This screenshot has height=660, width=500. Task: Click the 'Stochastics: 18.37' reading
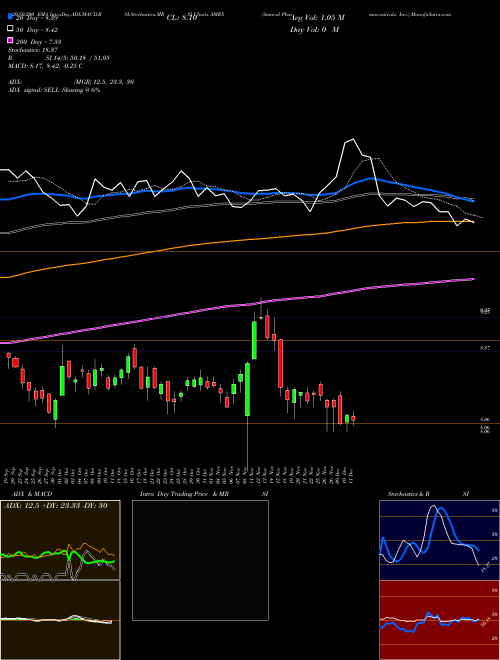(32, 50)
